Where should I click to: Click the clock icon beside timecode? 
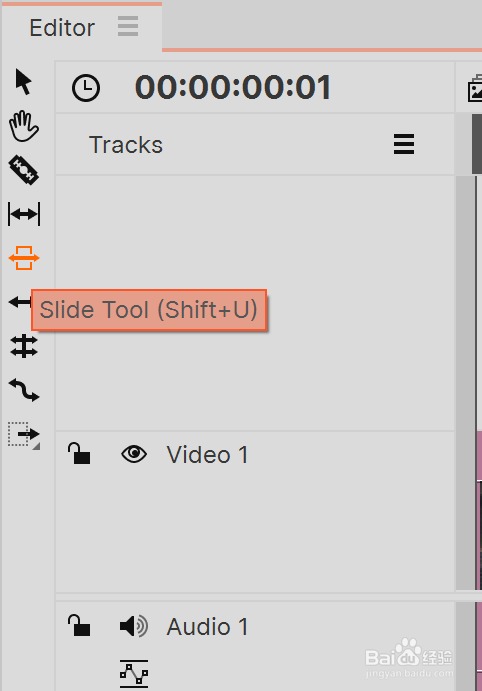click(x=86, y=88)
